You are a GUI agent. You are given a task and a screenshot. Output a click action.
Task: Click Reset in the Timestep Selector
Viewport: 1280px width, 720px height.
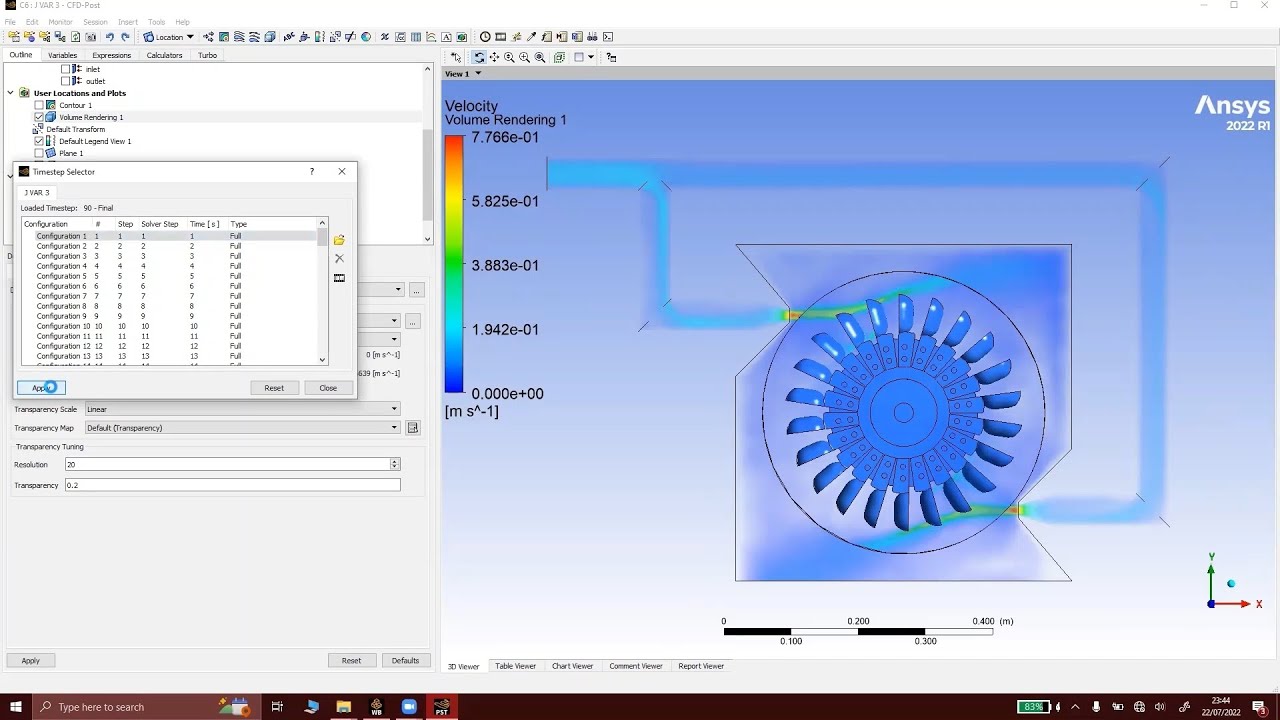[274, 388]
